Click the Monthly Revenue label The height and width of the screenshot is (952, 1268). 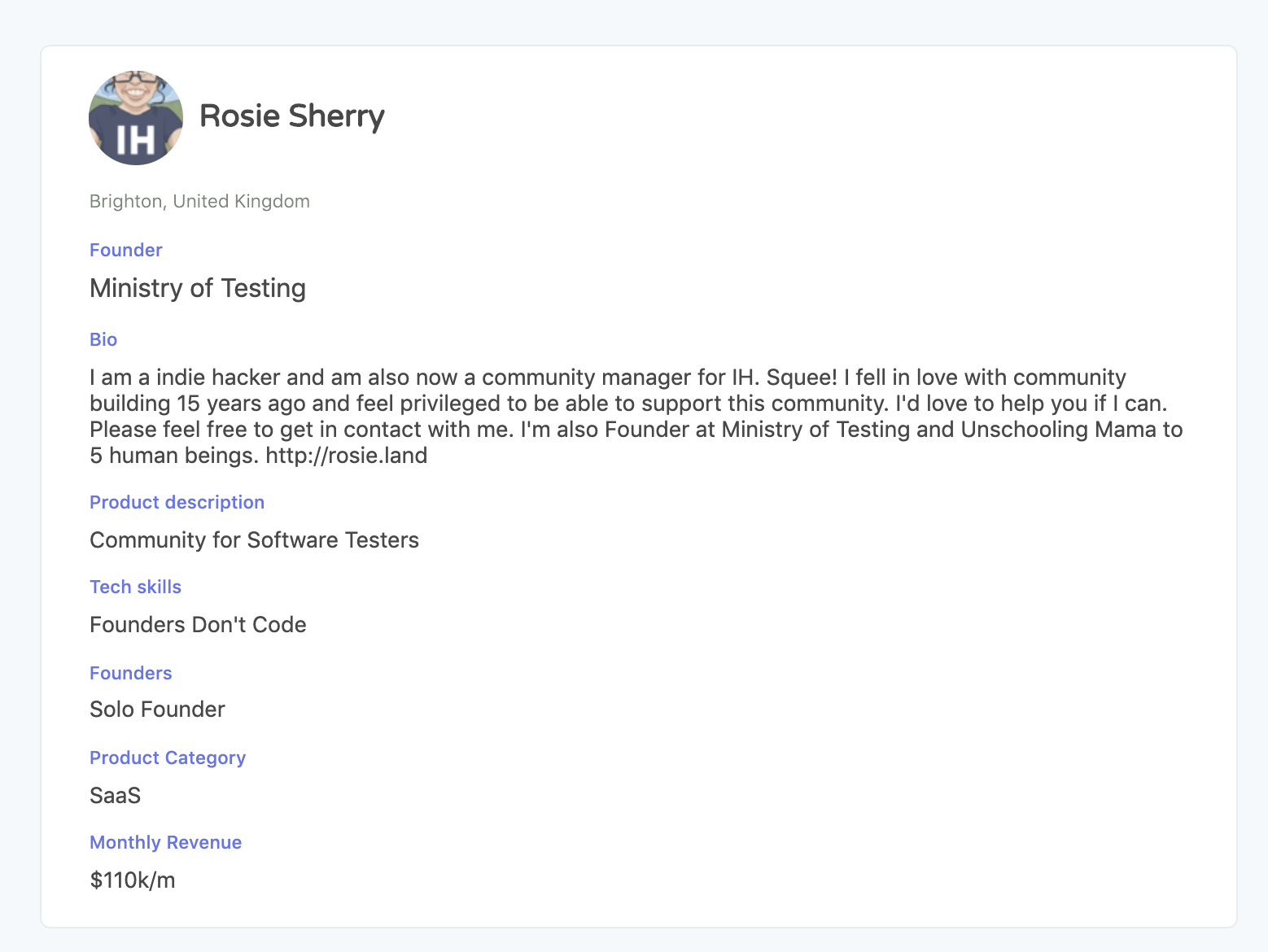165,842
